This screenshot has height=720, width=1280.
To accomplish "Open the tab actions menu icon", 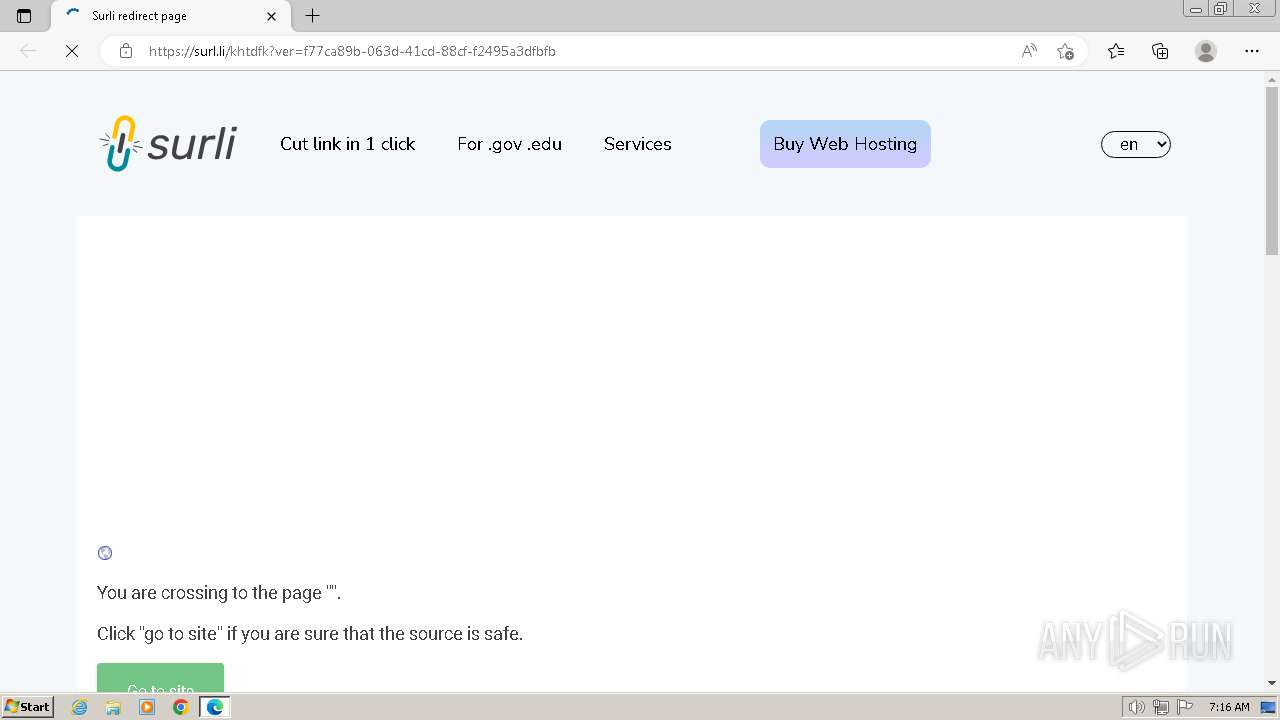I will [24, 16].
